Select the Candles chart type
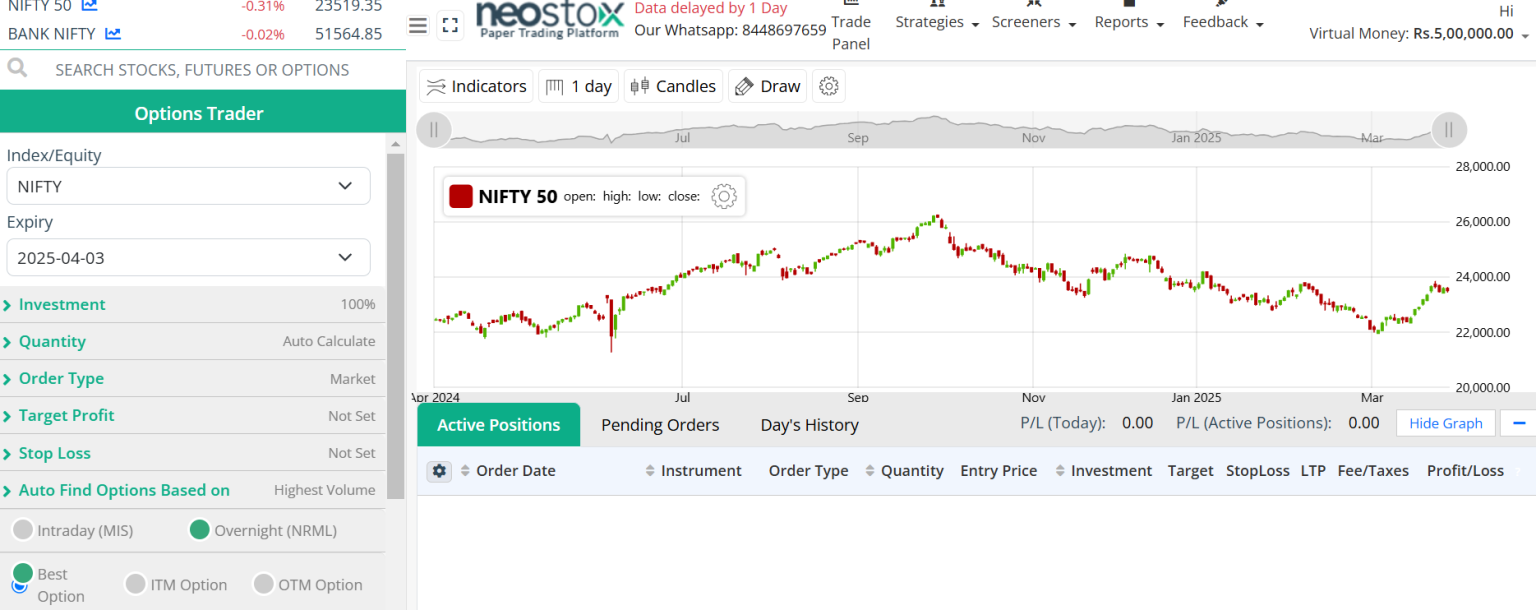1536x610 pixels. tap(673, 86)
